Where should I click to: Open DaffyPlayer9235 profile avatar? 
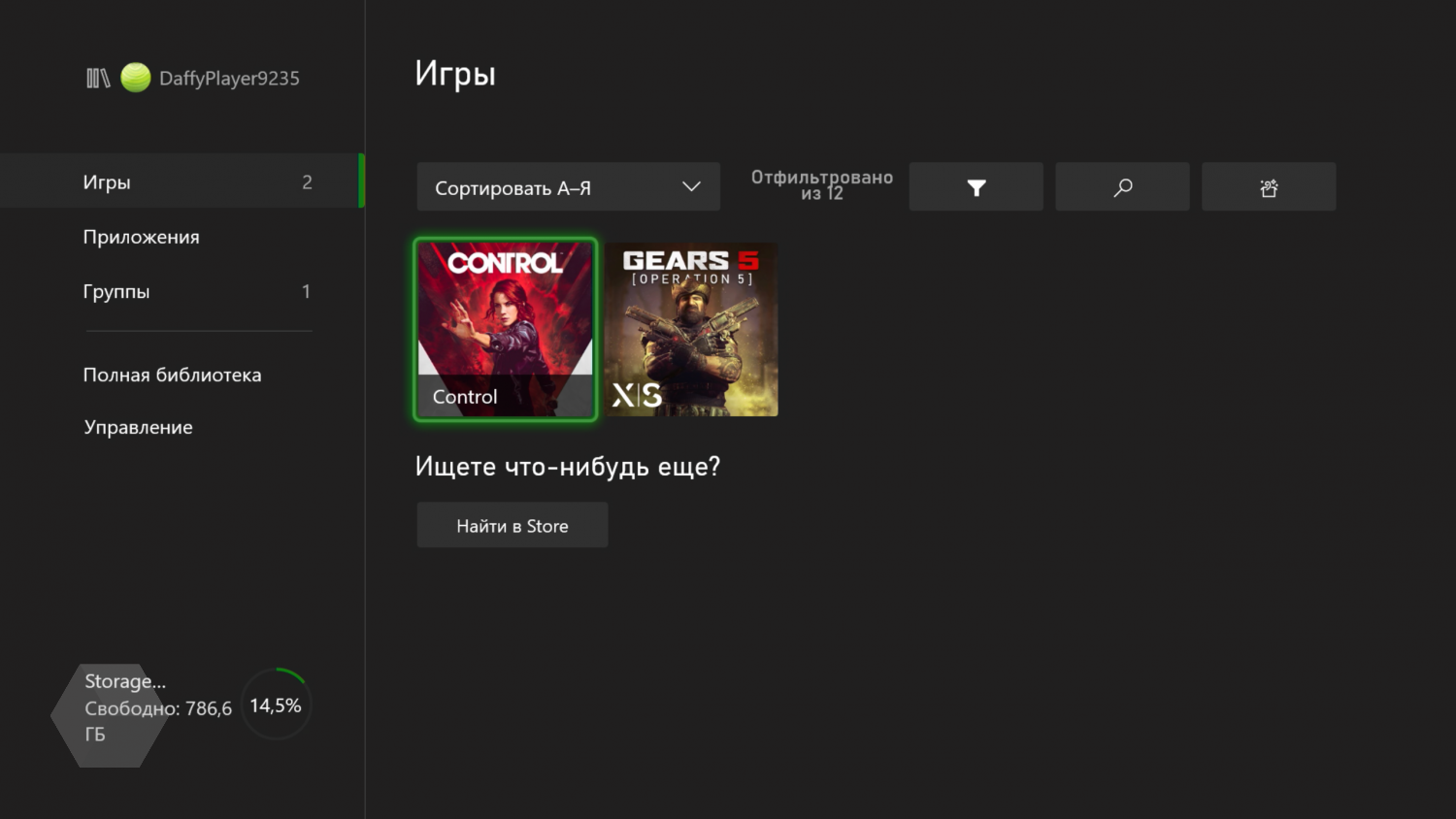[136, 78]
